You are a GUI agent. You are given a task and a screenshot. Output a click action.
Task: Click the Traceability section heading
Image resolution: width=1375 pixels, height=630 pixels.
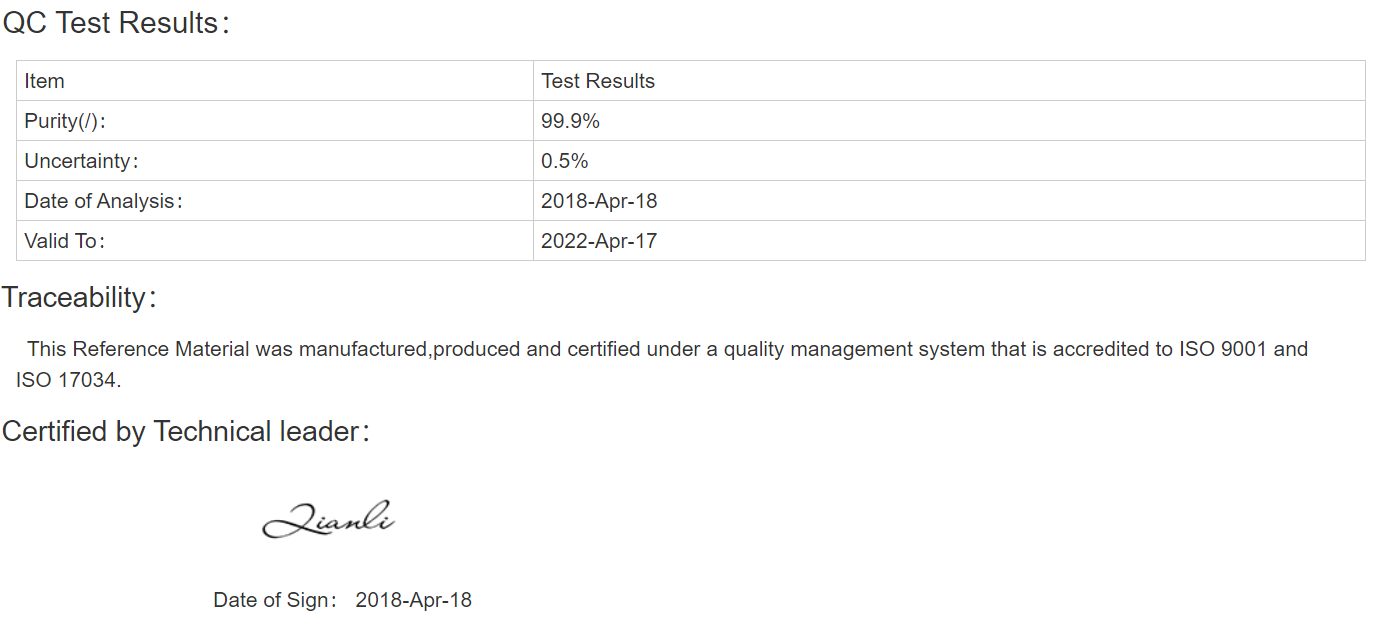(80, 298)
